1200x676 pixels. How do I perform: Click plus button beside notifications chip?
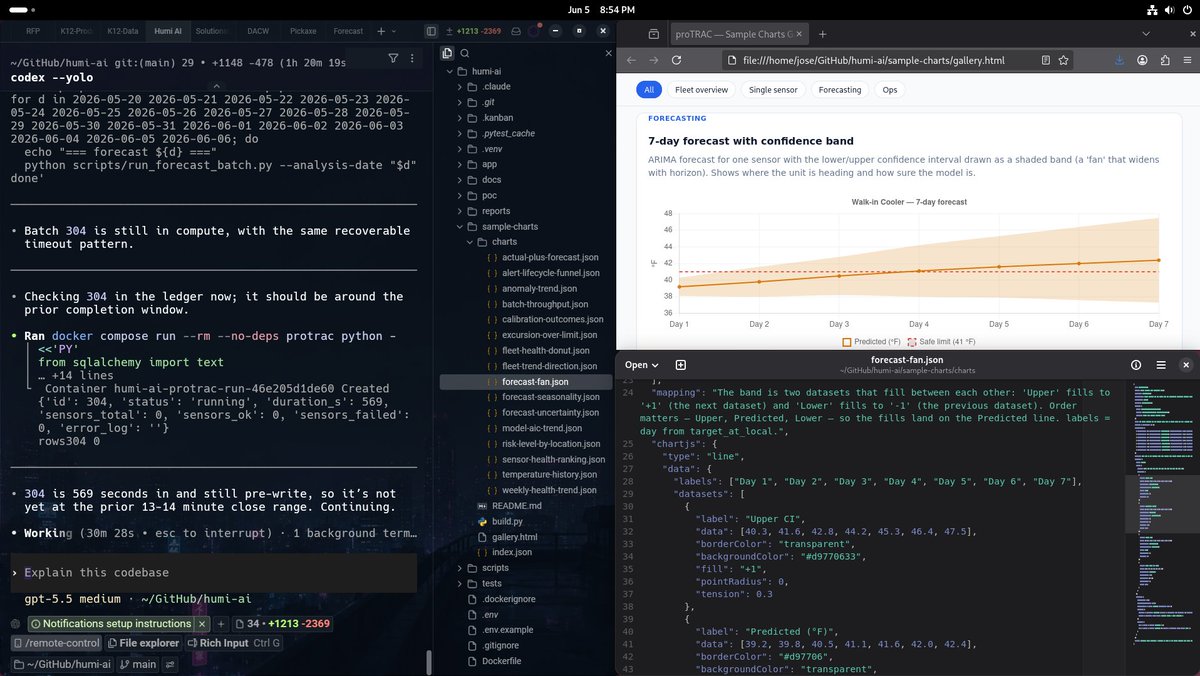tap(223, 623)
